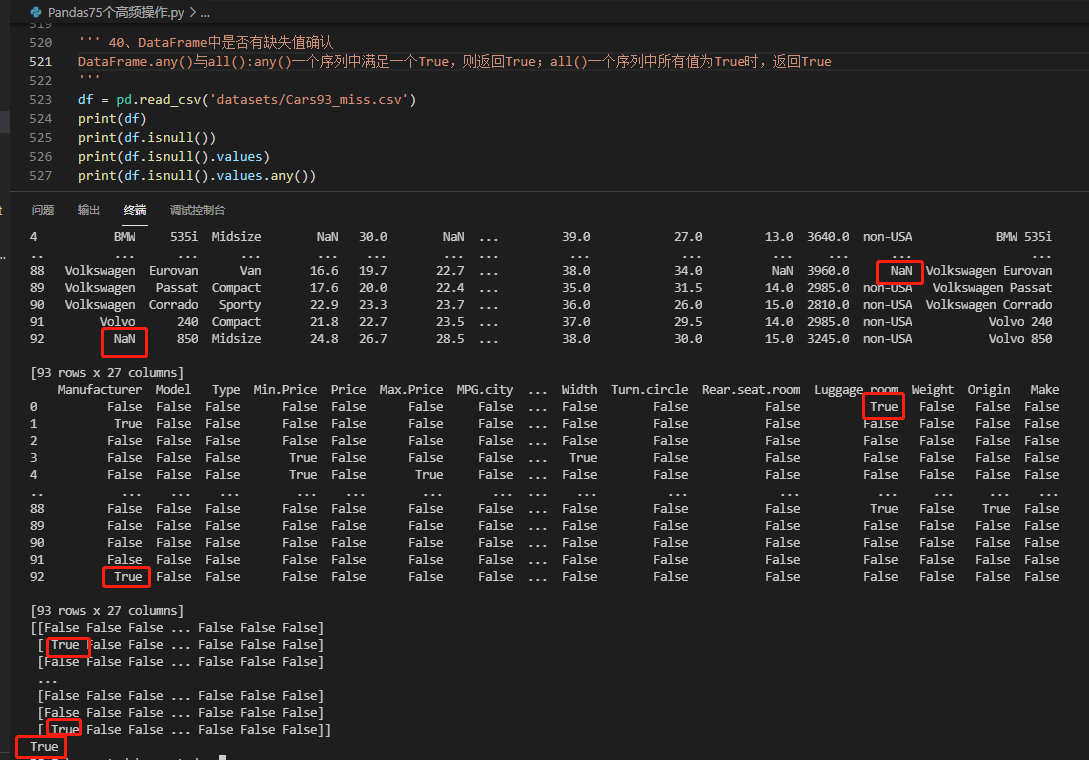Screen dimensions: 1089x760
Task: Click the second '[93 rows x 27 columns]' summary
Action: 107,611
